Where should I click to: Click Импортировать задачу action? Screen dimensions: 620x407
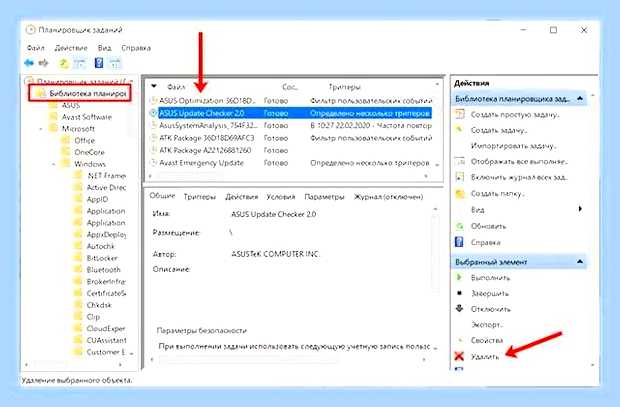(513, 146)
